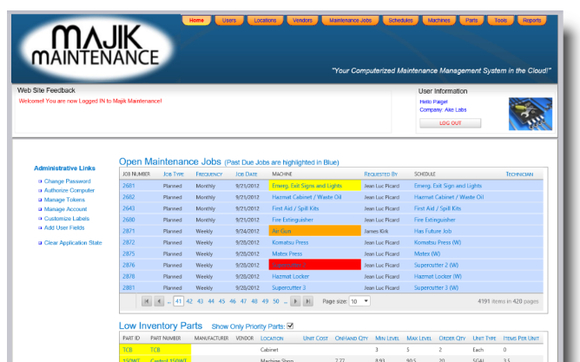Screen dimensions: 580x362
Task: Open Authorize Computer link
Action: (69, 190)
